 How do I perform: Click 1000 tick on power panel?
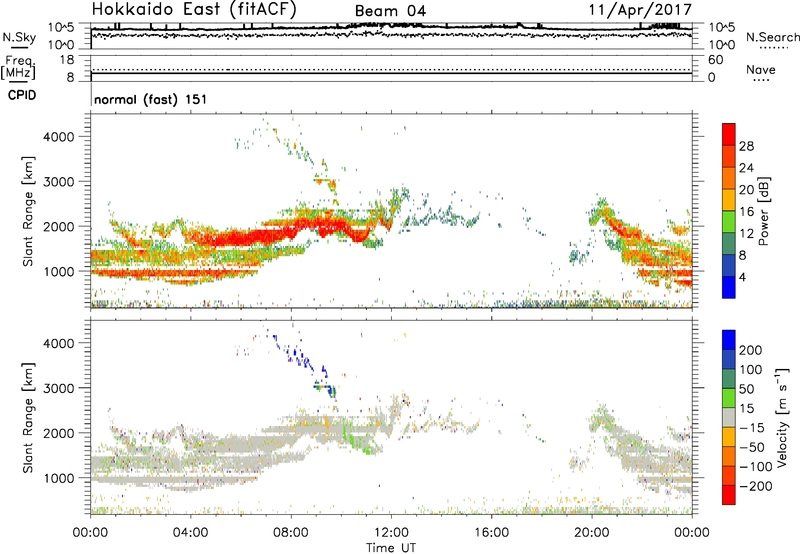[58, 271]
